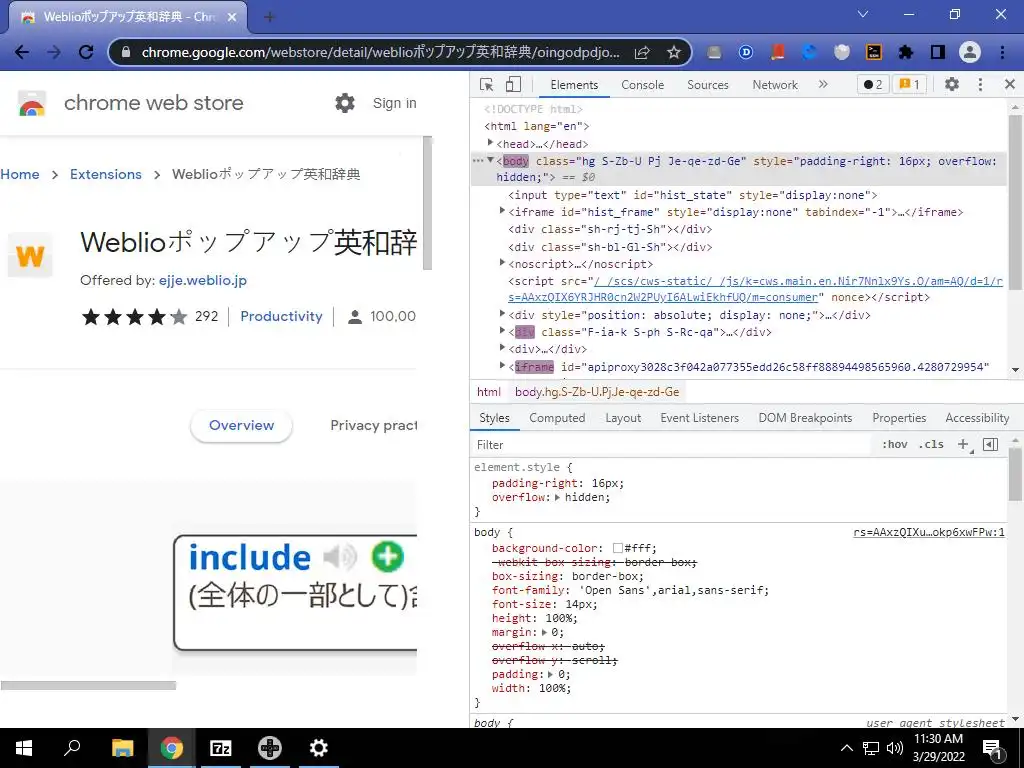Screen dimensions: 1024x768
Task: Click the Weblio extension W icon
Action: click(x=30, y=255)
